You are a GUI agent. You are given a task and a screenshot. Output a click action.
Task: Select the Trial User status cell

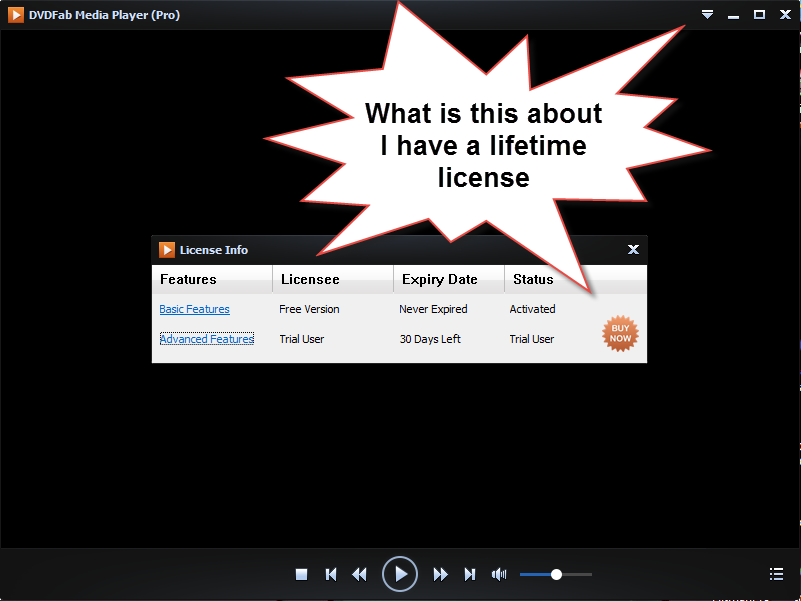pyautogui.click(x=532, y=339)
